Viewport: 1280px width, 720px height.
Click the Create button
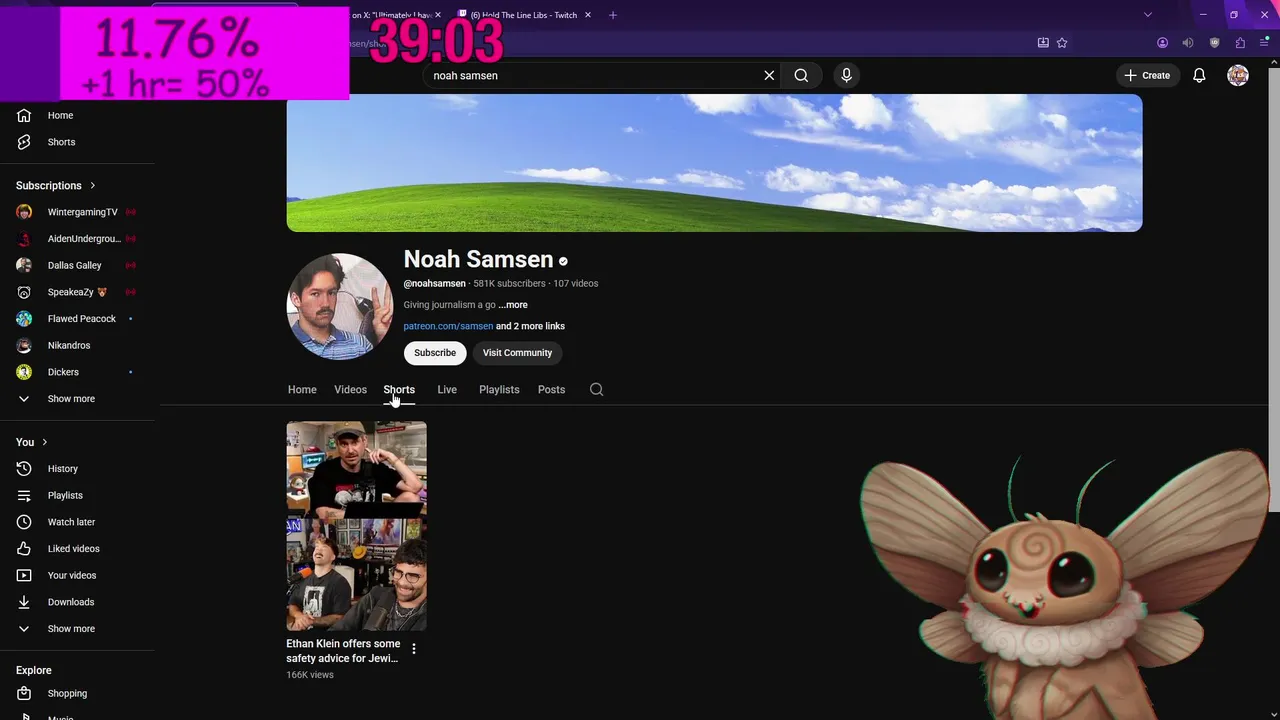pyautogui.click(x=1147, y=75)
